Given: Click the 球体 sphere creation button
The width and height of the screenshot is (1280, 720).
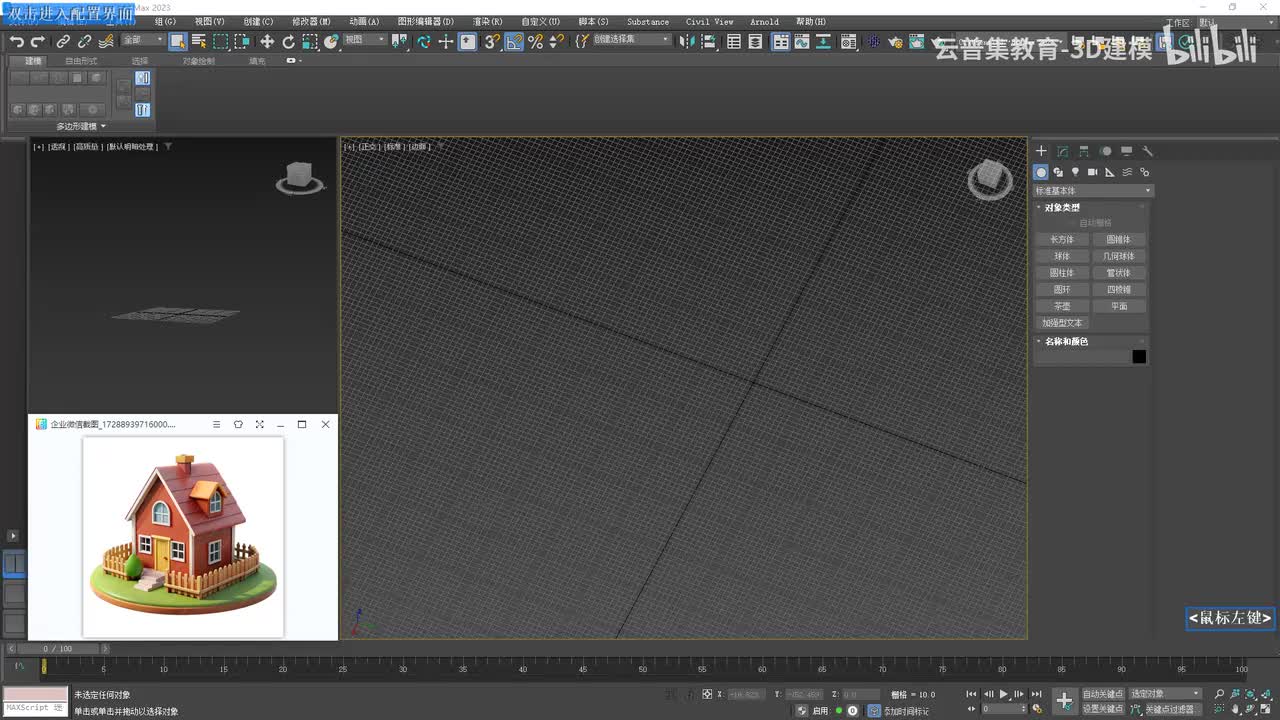Looking at the screenshot, I should tap(1062, 256).
